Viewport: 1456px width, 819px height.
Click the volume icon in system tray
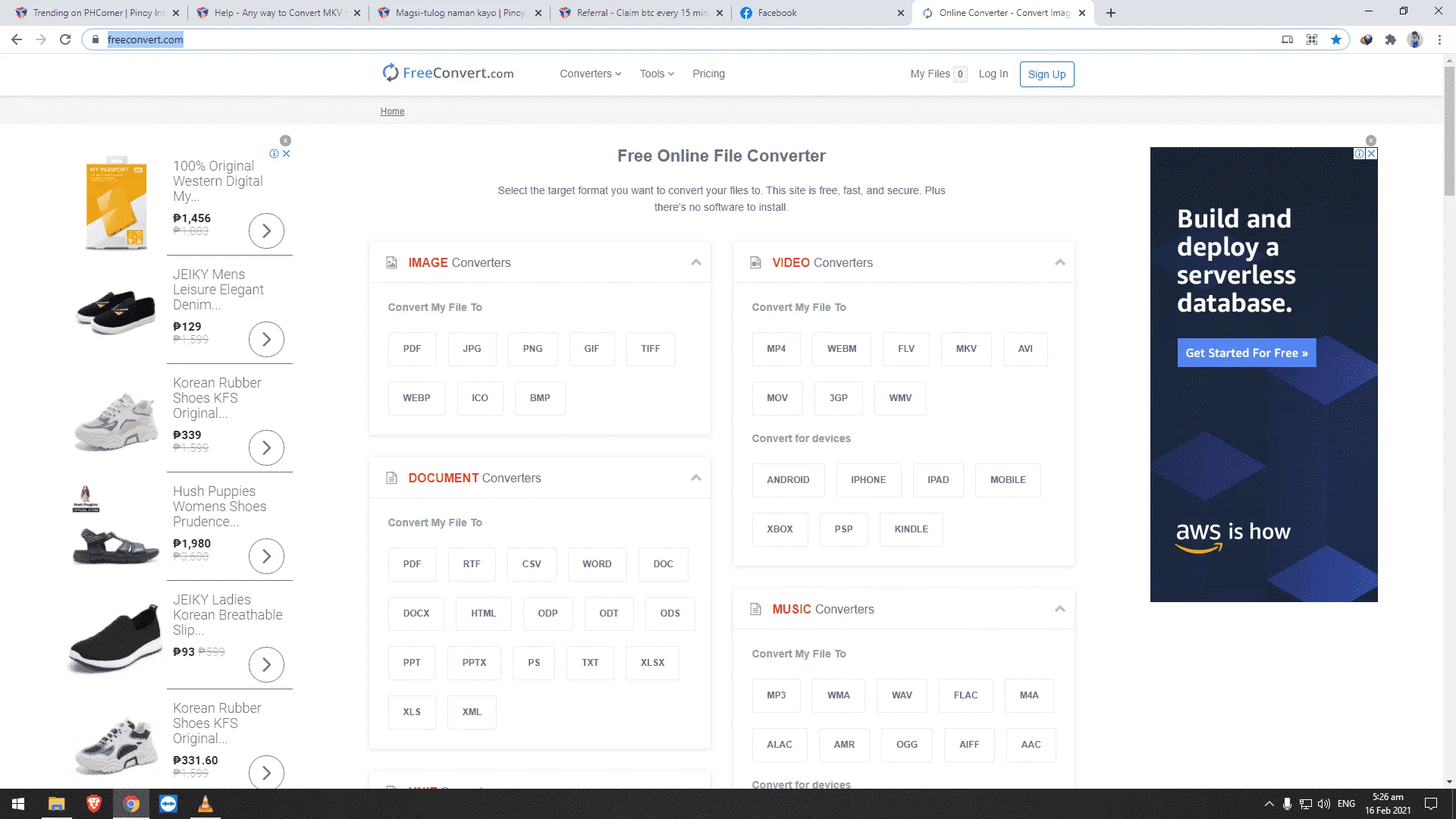pyautogui.click(x=1324, y=804)
